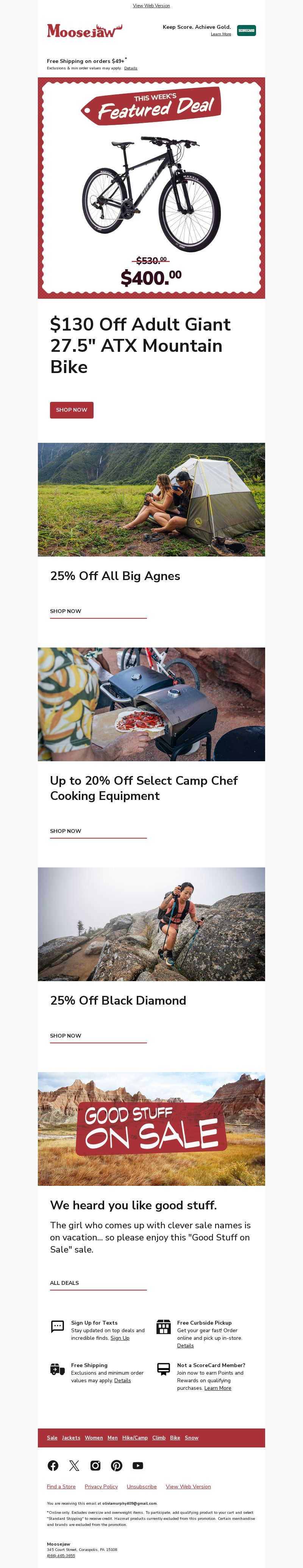
Task: Click the mountain bike featured deal image
Action: click(x=151, y=188)
